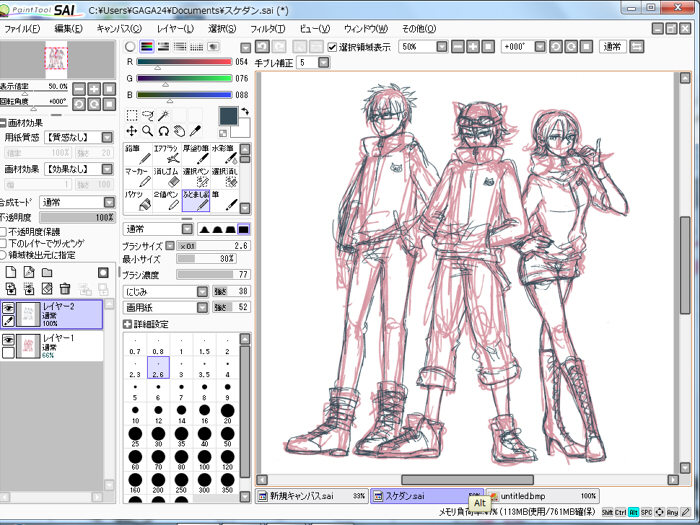Flip the view horizontally from toolbar

coord(637,46)
